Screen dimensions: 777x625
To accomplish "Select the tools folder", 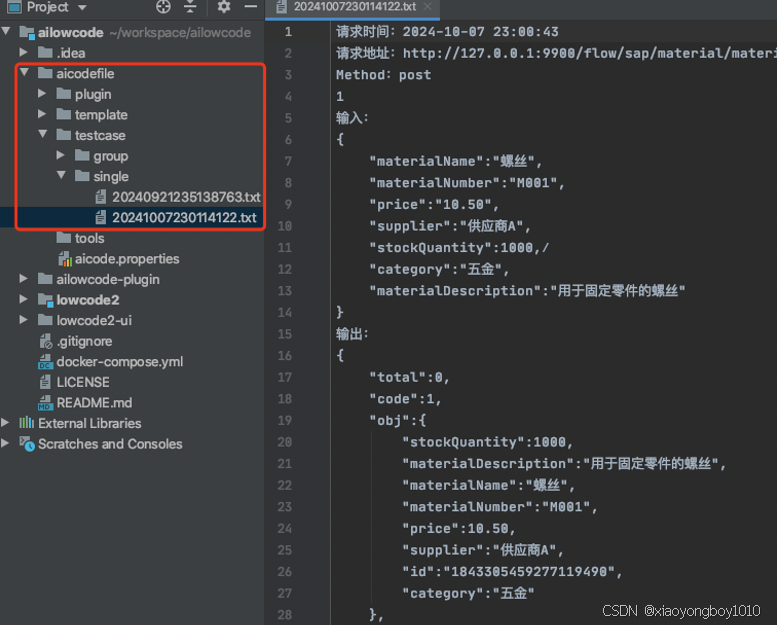I will tap(89, 238).
